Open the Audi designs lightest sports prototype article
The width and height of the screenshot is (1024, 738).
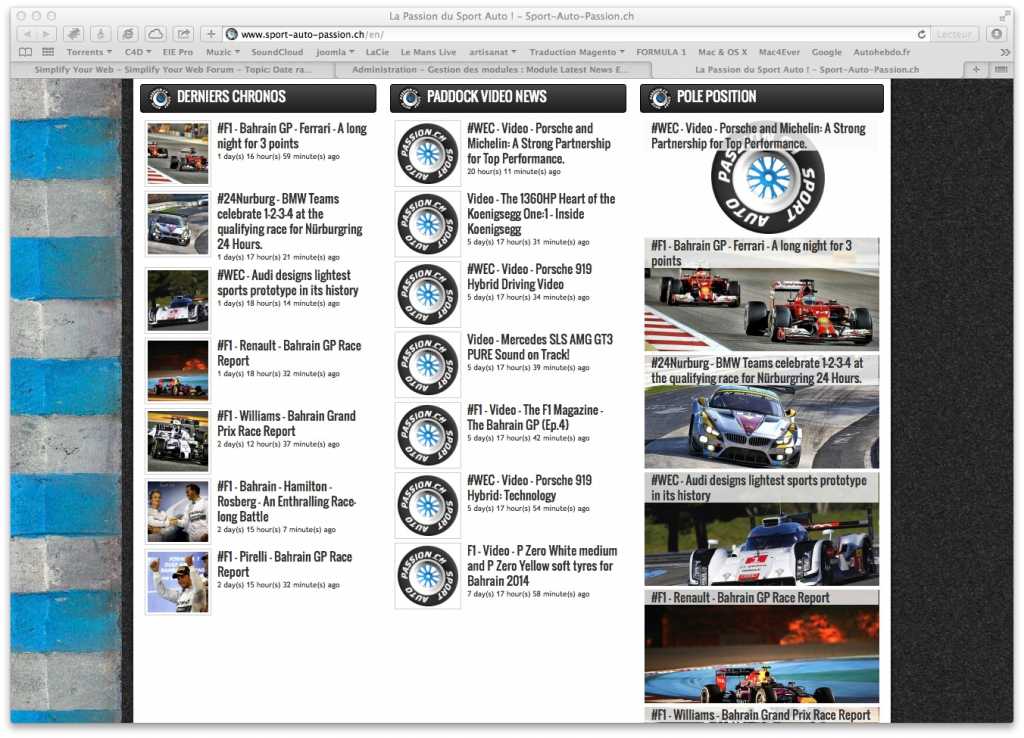click(287, 282)
